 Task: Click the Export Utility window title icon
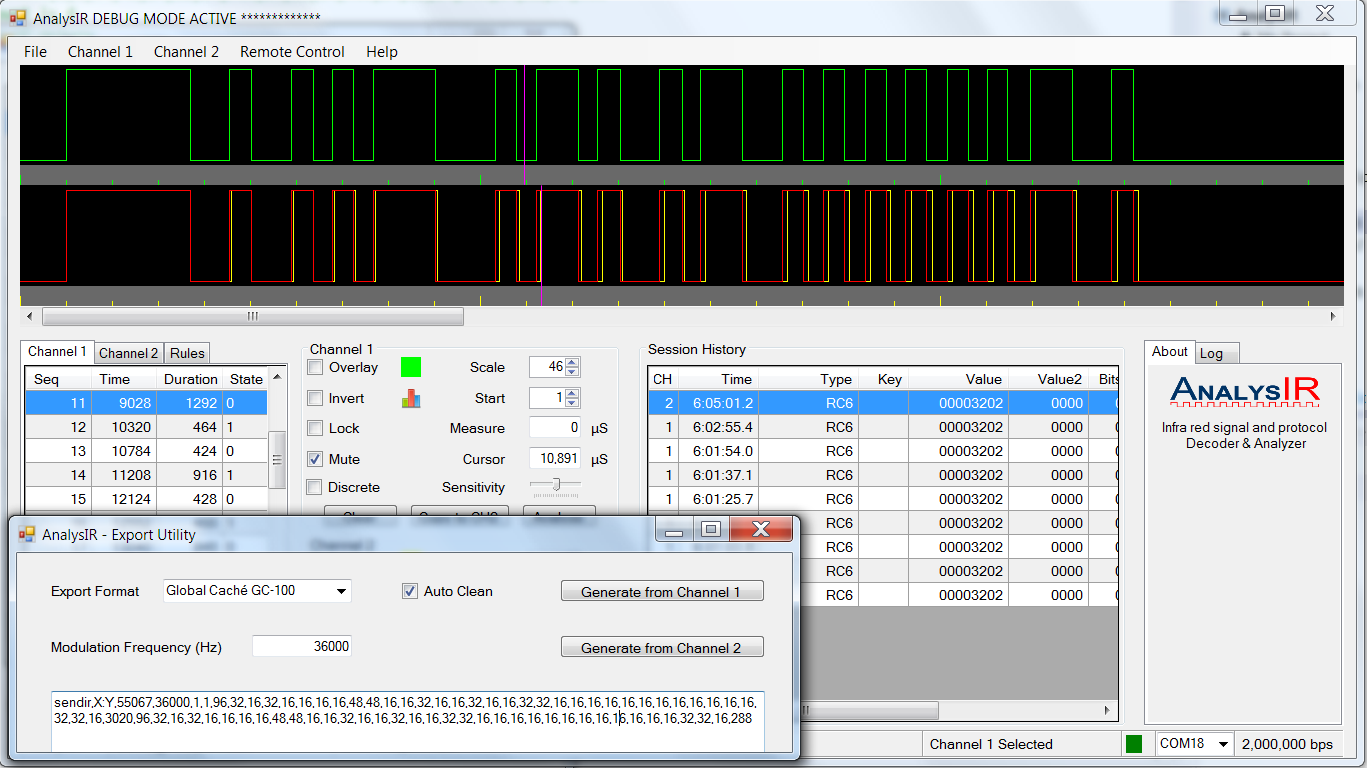pyautogui.click(x=27, y=535)
